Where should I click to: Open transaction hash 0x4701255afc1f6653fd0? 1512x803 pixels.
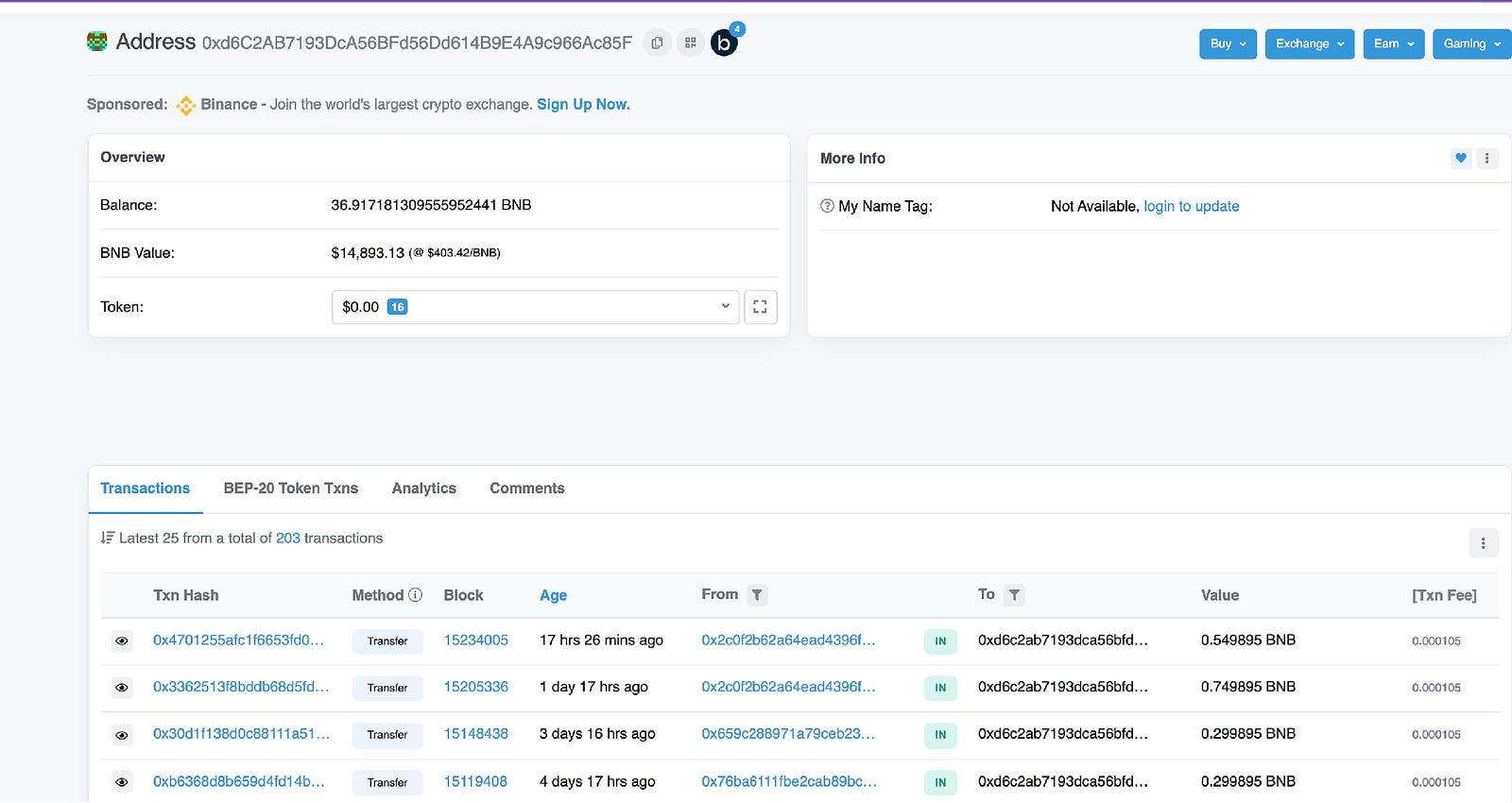238,641
